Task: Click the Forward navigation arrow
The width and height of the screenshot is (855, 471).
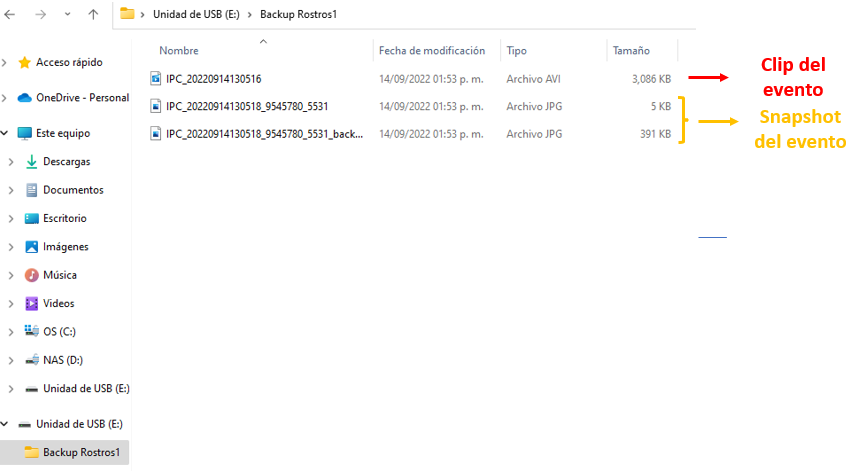Action: pos(40,14)
